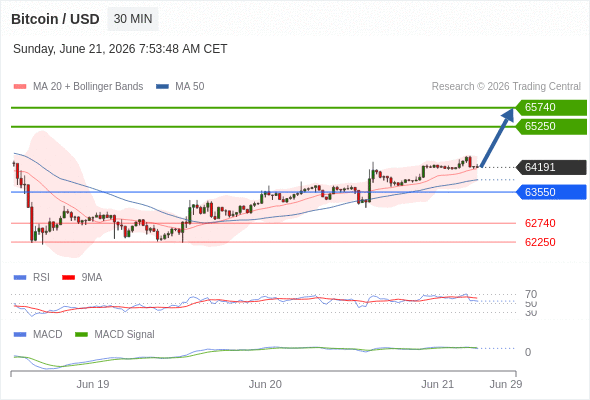The width and height of the screenshot is (590, 400).
Task: Select the 63550 blue pivot label
Action: (551, 192)
